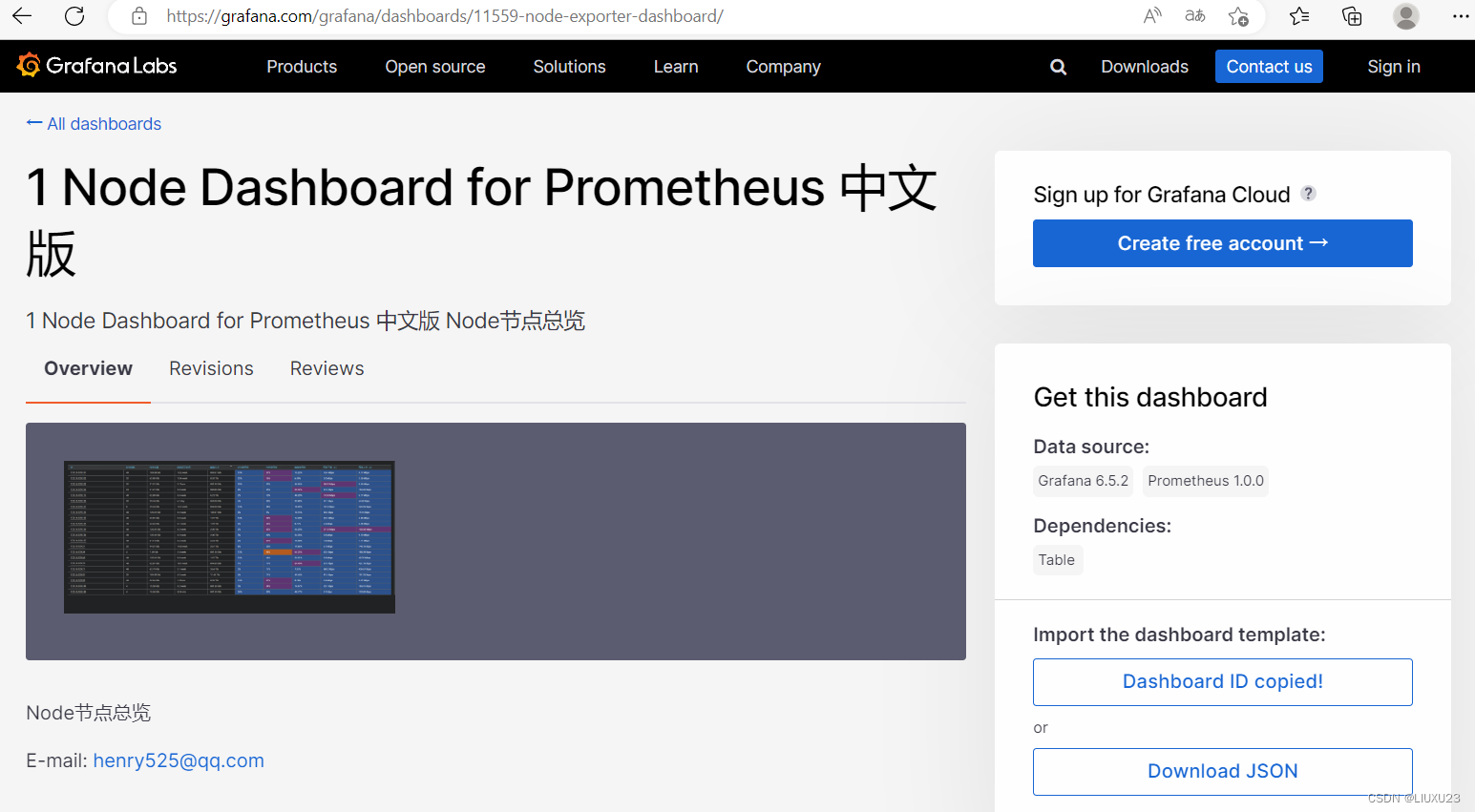
Task: Click the Table dependency tag
Action: point(1057,560)
